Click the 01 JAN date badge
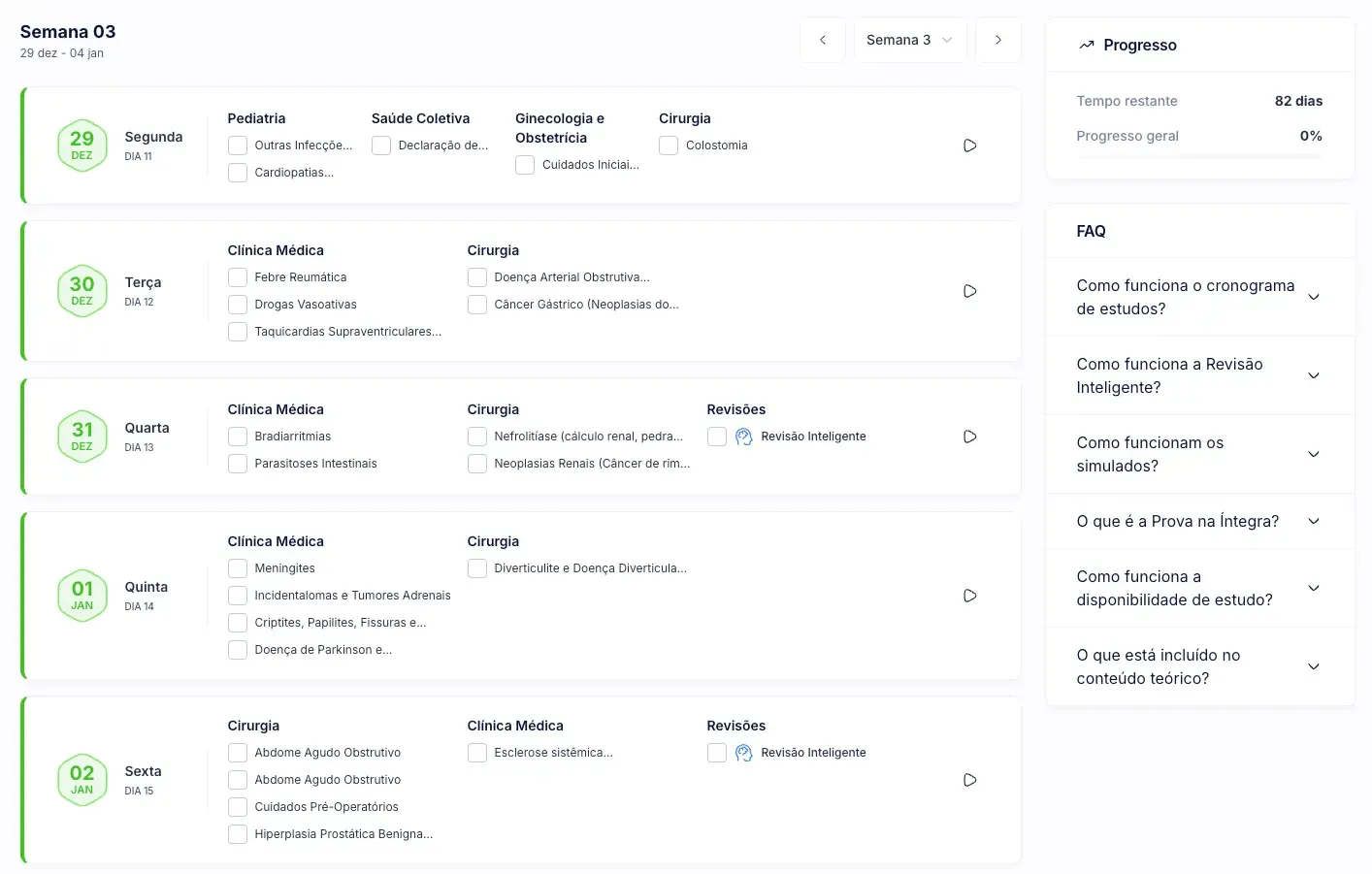This screenshot has height=874, width=1372. pos(82,595)
